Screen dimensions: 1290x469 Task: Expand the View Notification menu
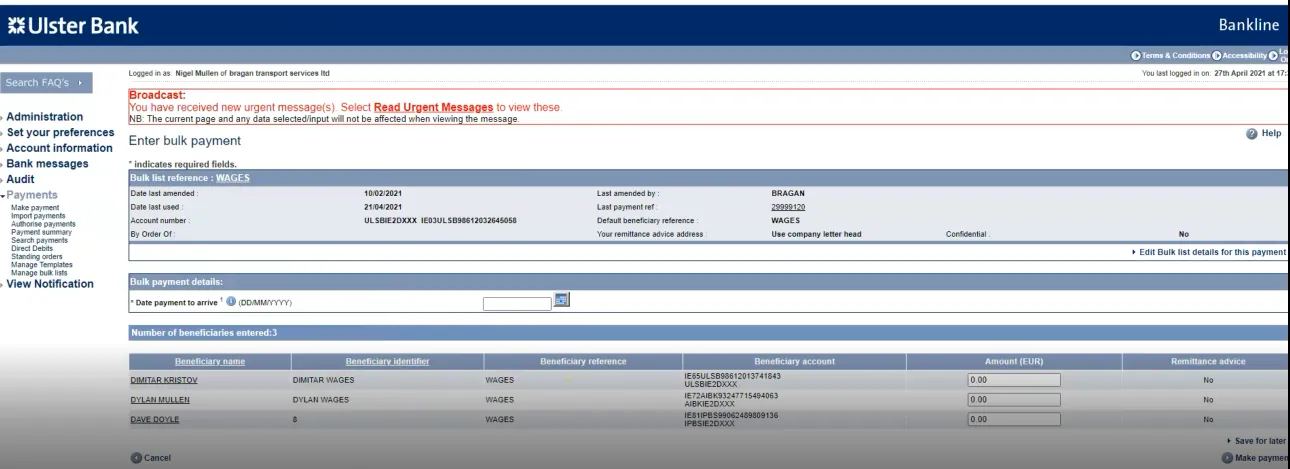click(50, 283)
